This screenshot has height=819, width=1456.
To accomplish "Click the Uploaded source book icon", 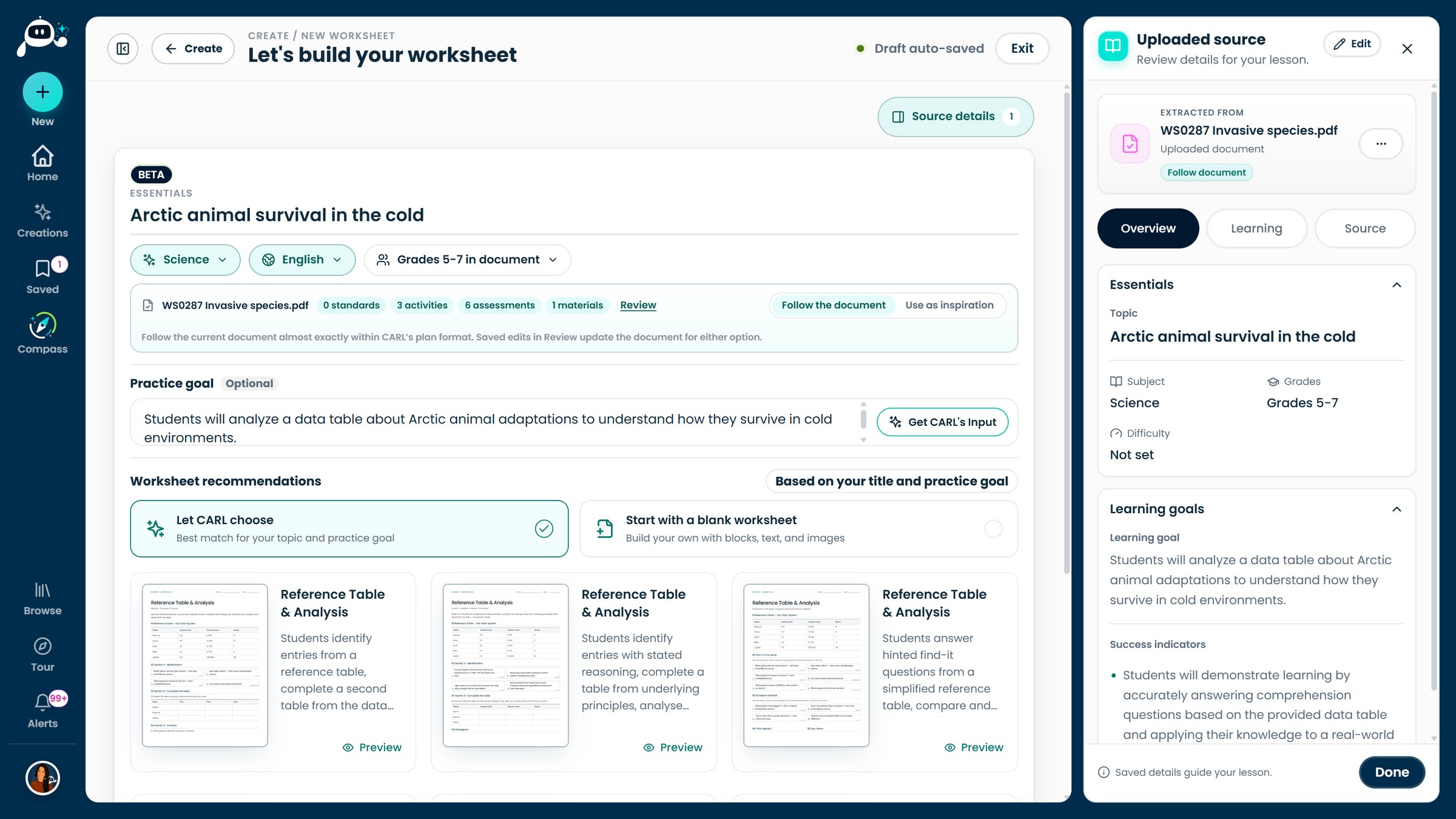I will click(x=1113, y=46).
